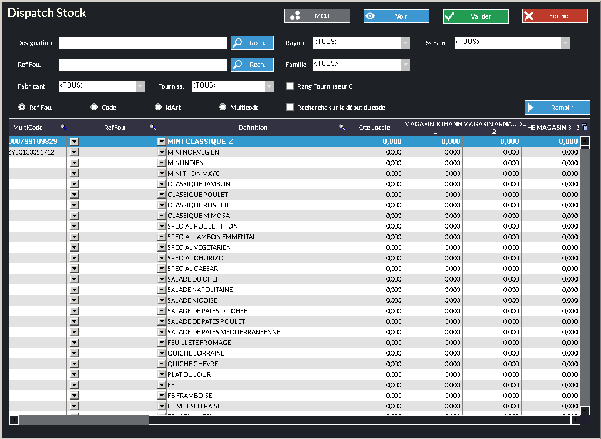Select the MINI CLASSIQUE 2 row

250,142
